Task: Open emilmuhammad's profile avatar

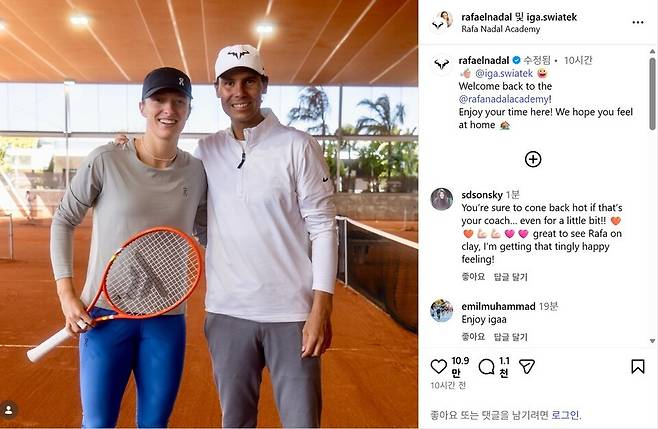Action: (x=441, y=311)
